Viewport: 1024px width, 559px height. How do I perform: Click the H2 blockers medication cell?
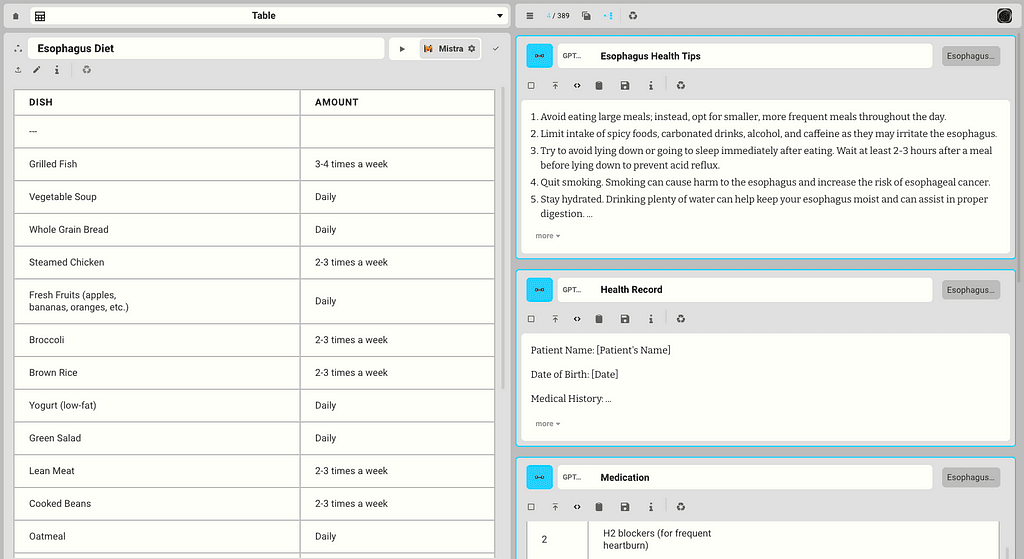tap(793, 539)
